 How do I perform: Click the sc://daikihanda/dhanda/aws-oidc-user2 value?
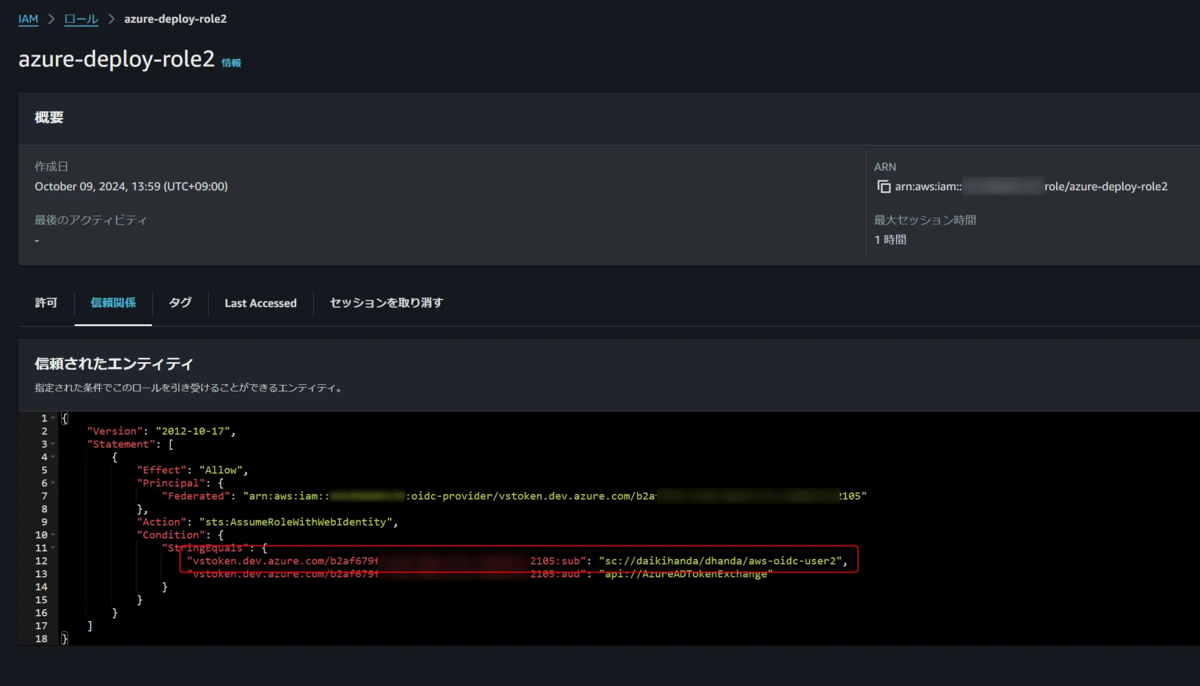point(720,561)
